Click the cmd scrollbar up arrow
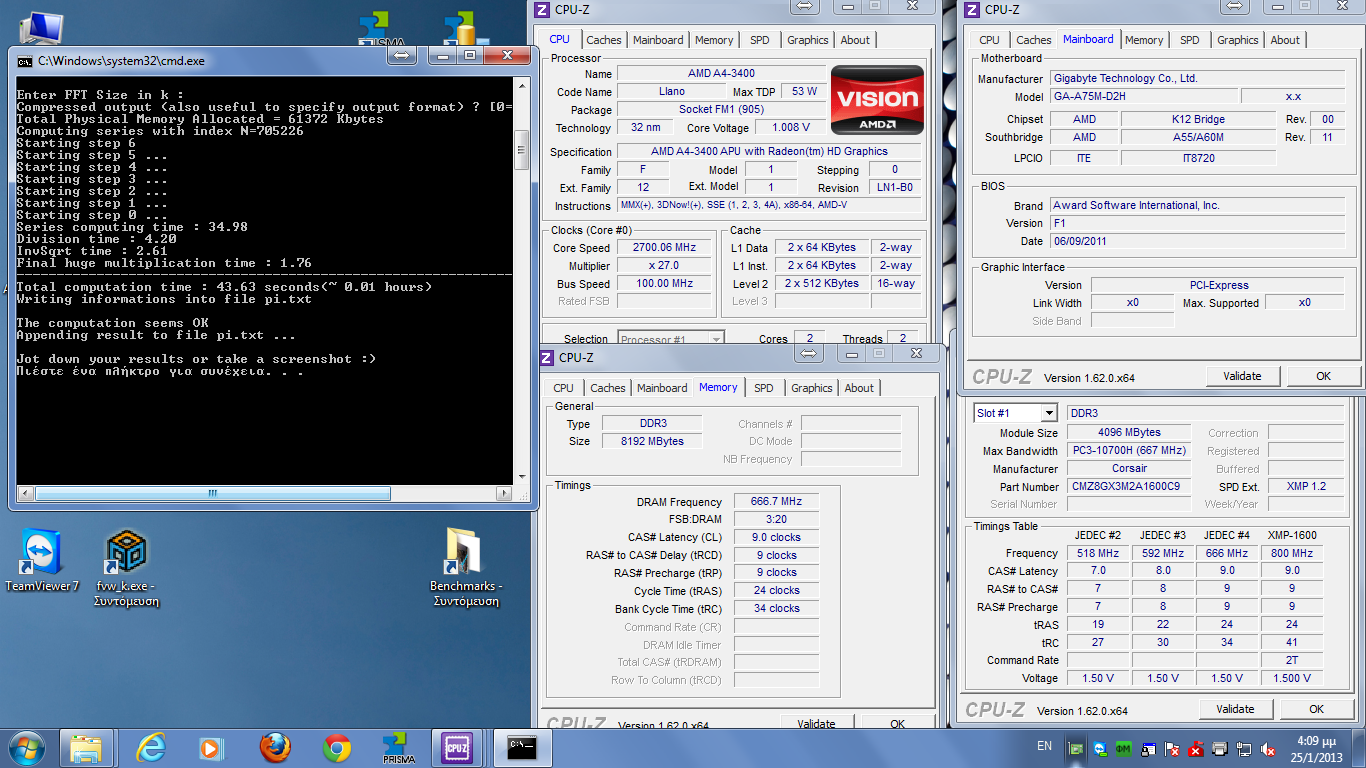Viewport: 1366px width, 768px height. (x=520, y=85)
